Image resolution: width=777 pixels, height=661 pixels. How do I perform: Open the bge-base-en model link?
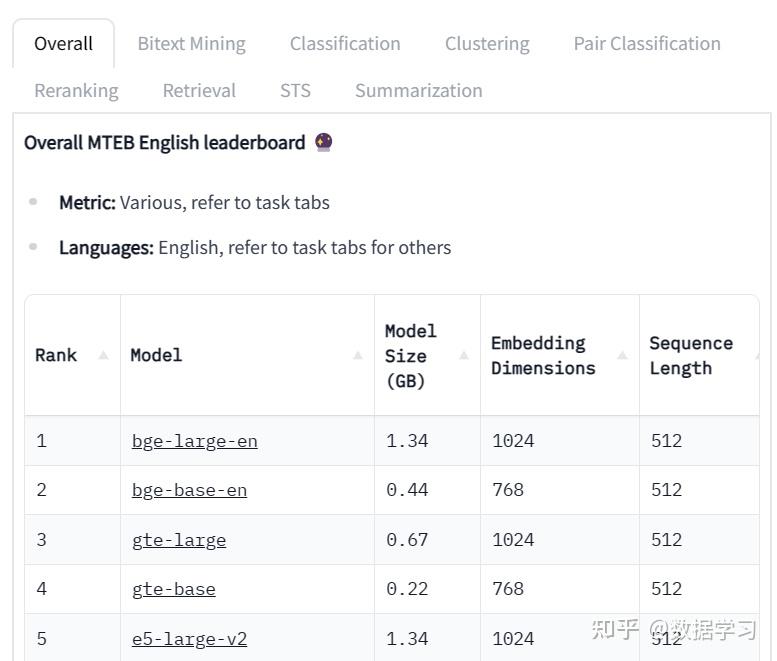(x=189, y=490)
